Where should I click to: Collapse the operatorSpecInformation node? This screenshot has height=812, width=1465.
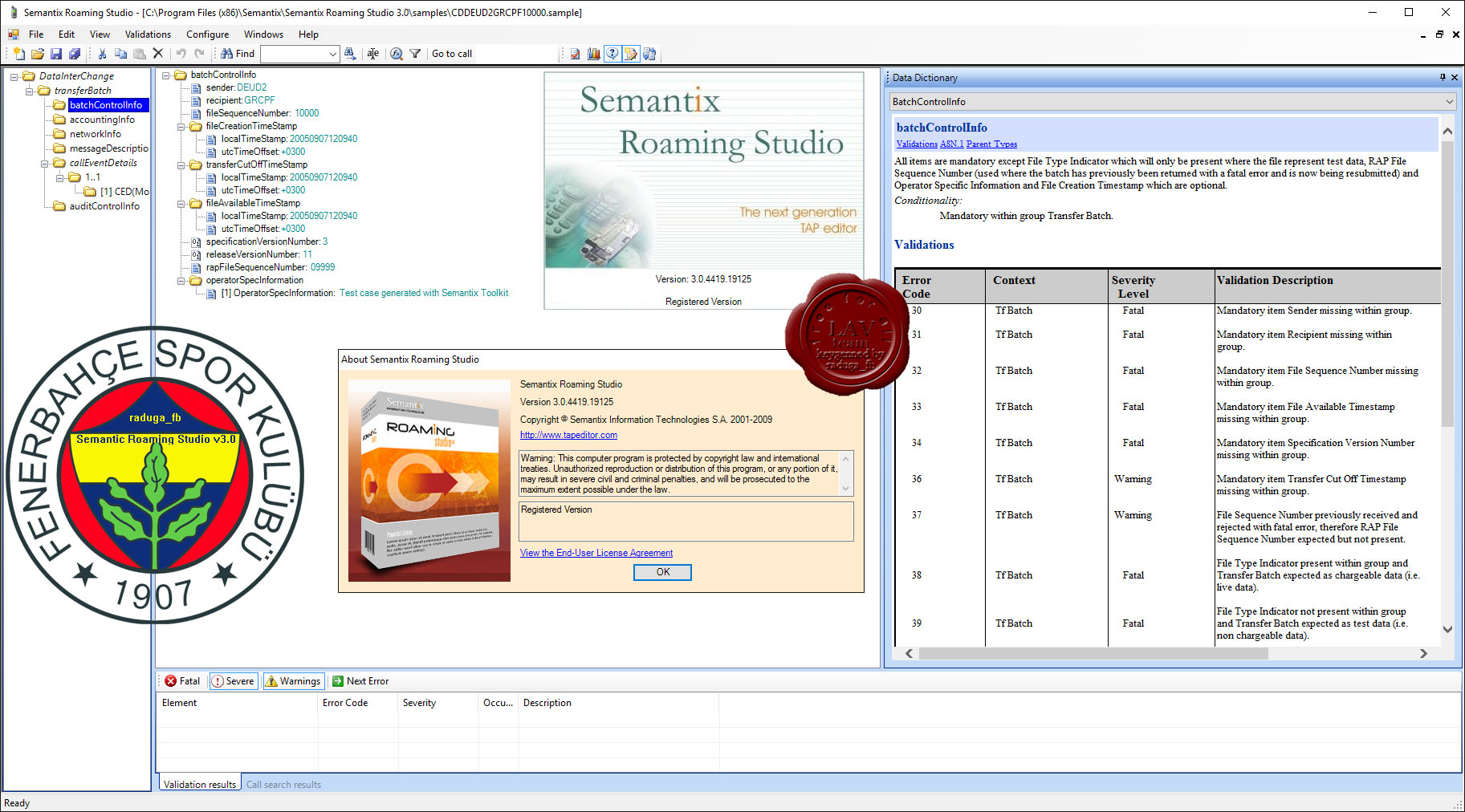(x=181, y=280)
